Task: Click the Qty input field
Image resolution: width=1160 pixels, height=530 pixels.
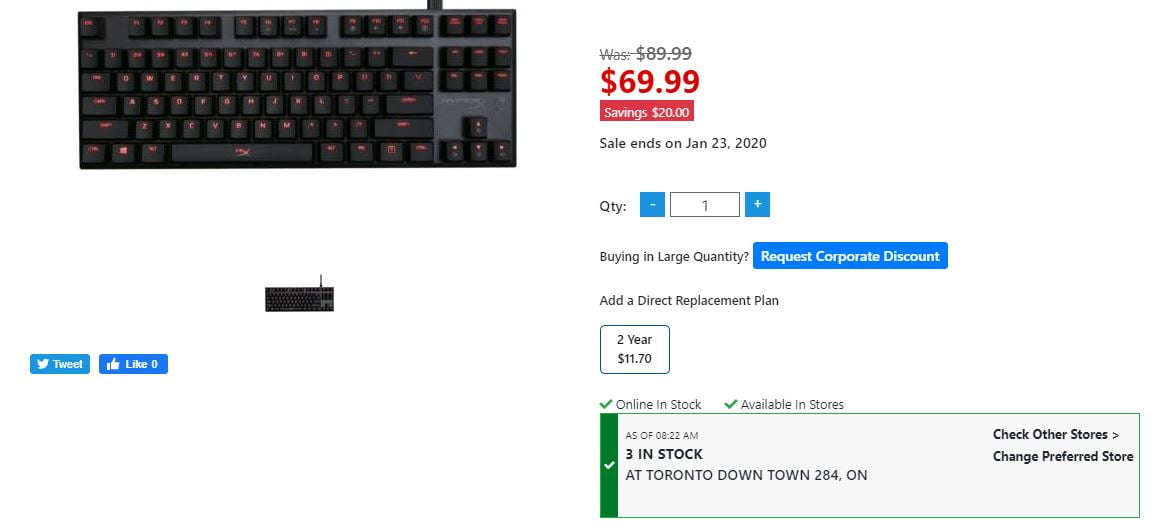Action: pyautogui.click(x=705, y=205)
